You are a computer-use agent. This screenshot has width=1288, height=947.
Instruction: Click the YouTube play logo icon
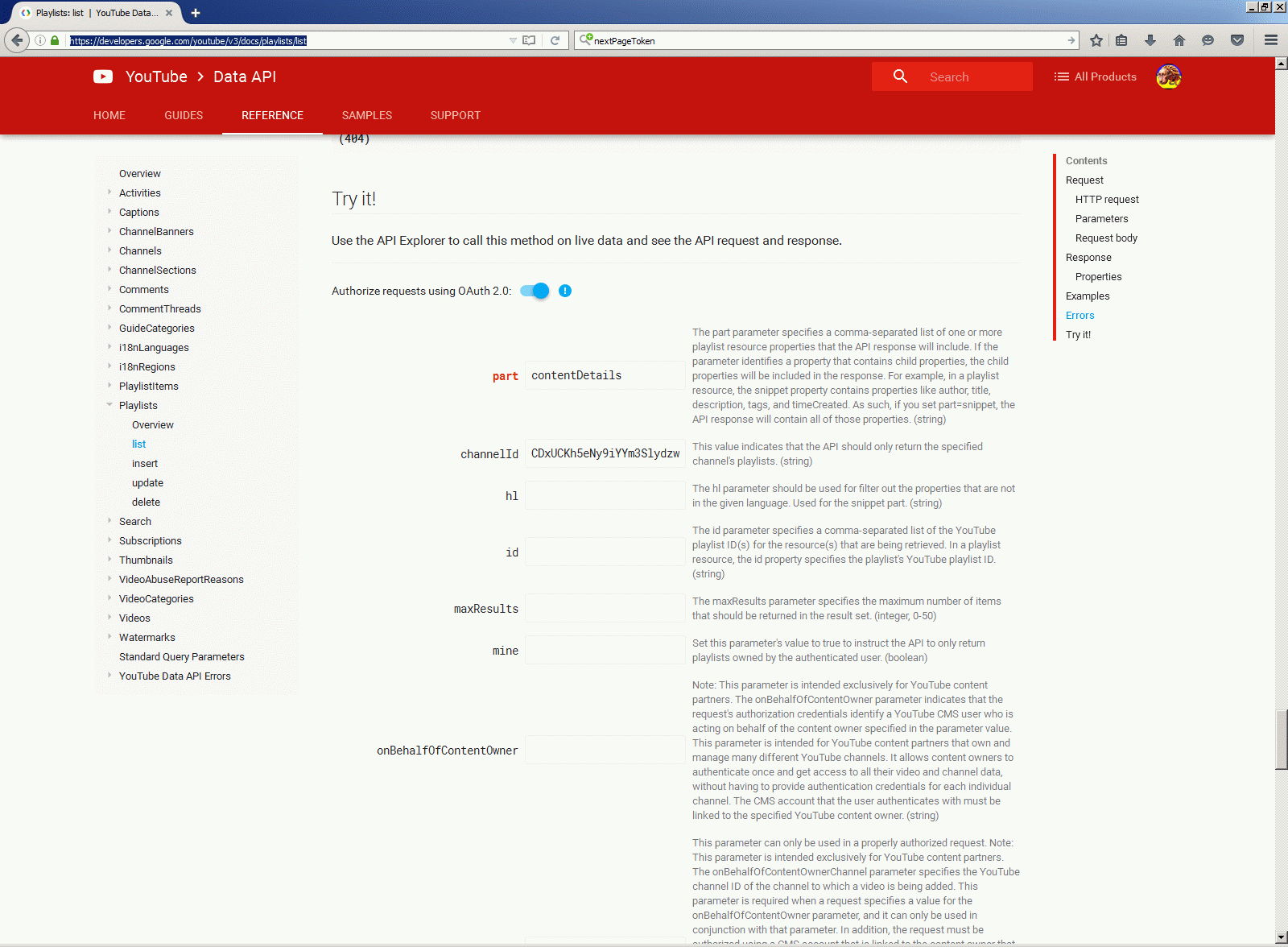pyautogui.click(x=103, y=77)
